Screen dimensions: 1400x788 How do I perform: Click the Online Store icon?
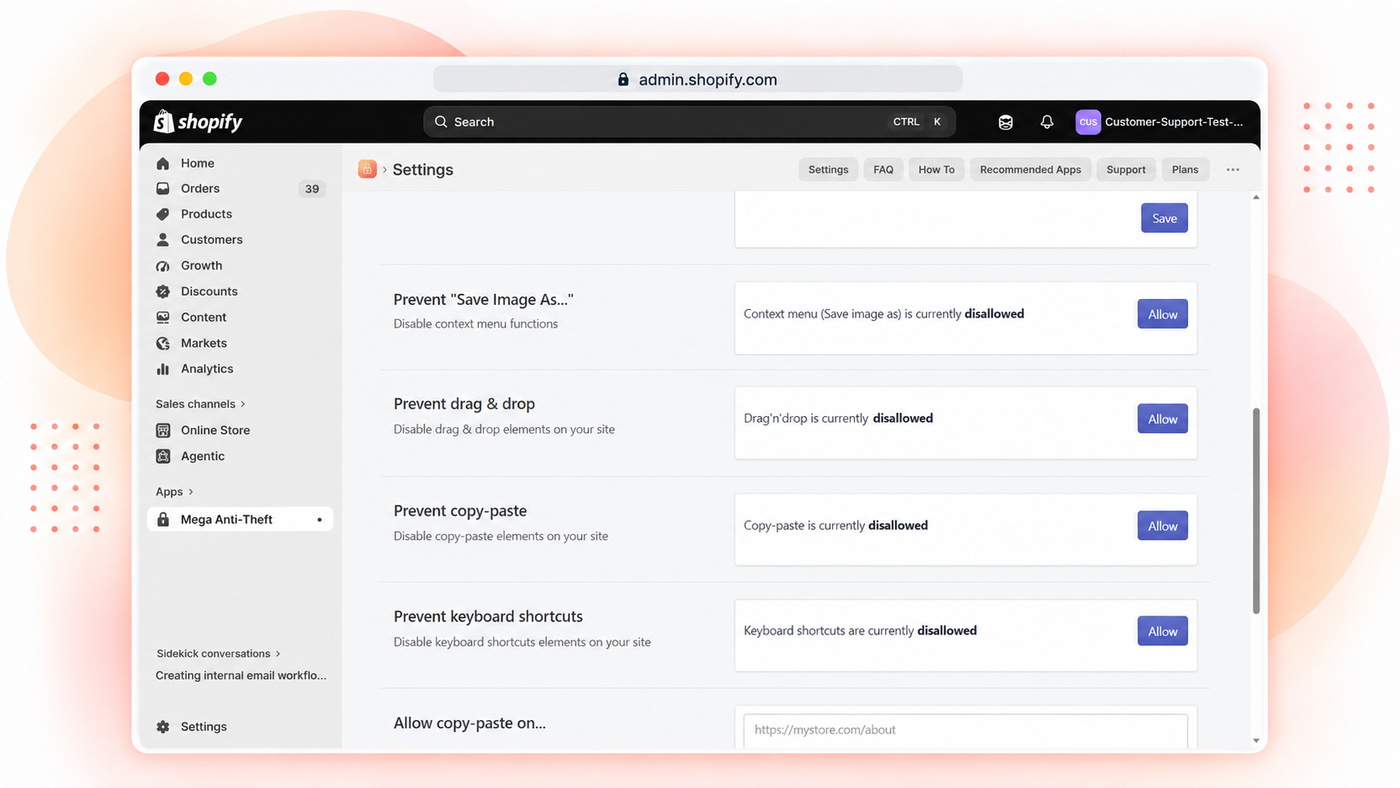coord(163,430)
